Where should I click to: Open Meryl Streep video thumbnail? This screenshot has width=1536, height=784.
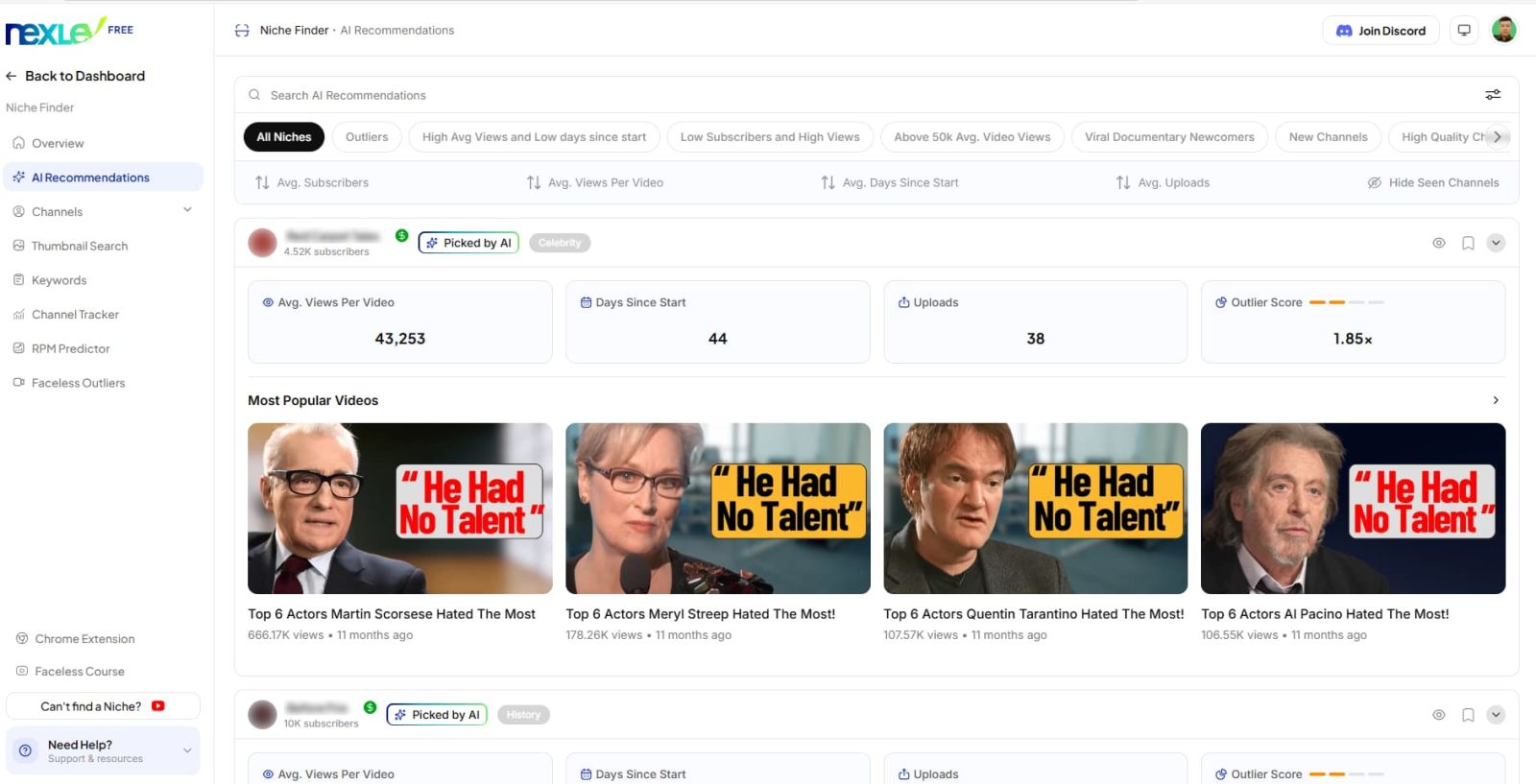pos(718,509)
